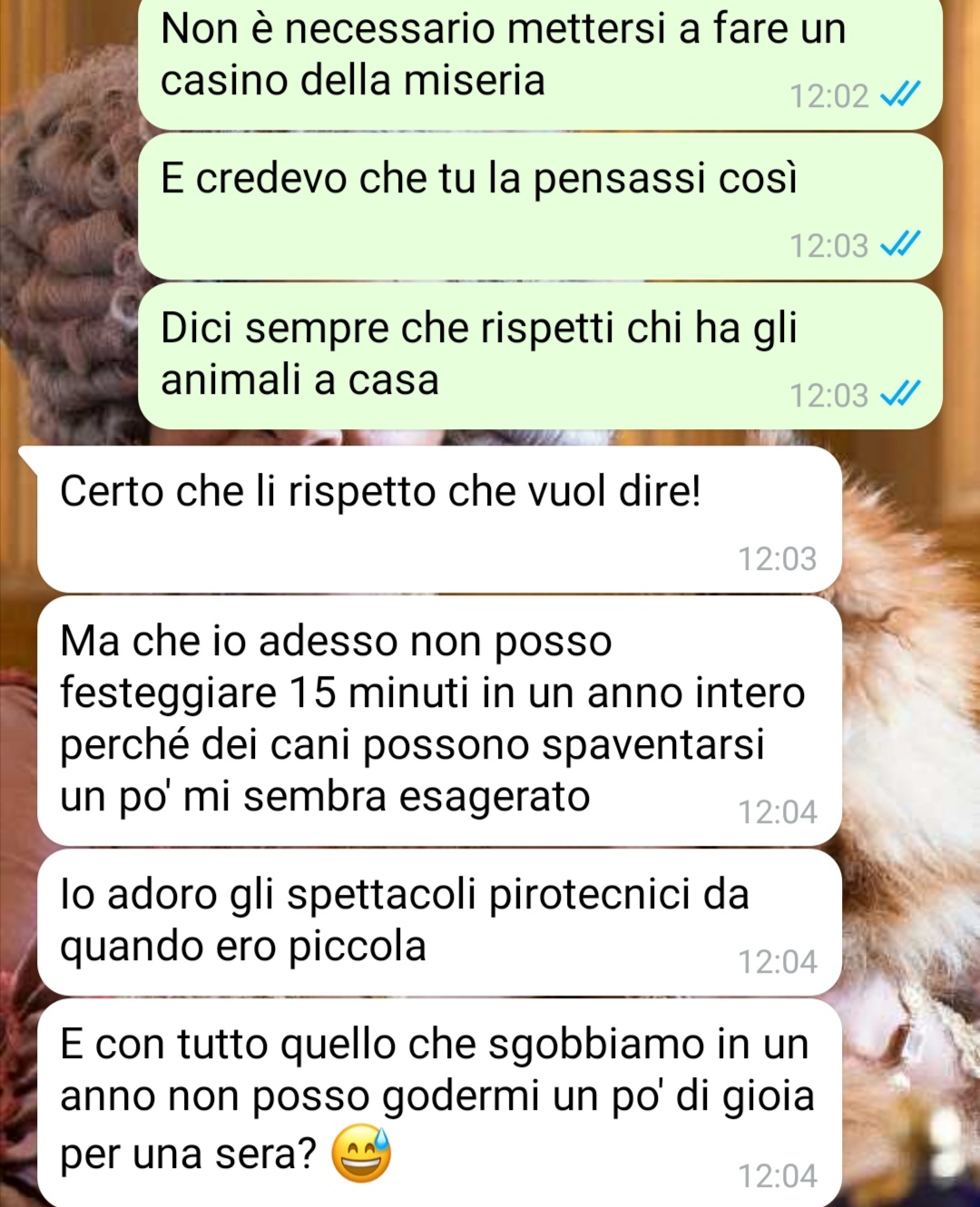Tap the 12:03 timestamp on 'Certo che li rispetto'
The height and width of the screenshot is (1207, 980).
(778, 558)
